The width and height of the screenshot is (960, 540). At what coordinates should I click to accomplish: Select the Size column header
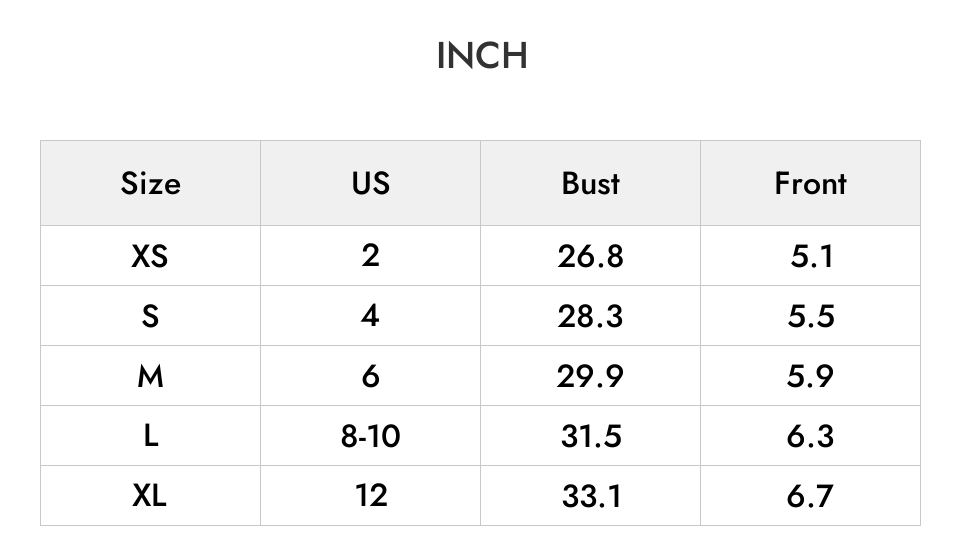(151, 183)
